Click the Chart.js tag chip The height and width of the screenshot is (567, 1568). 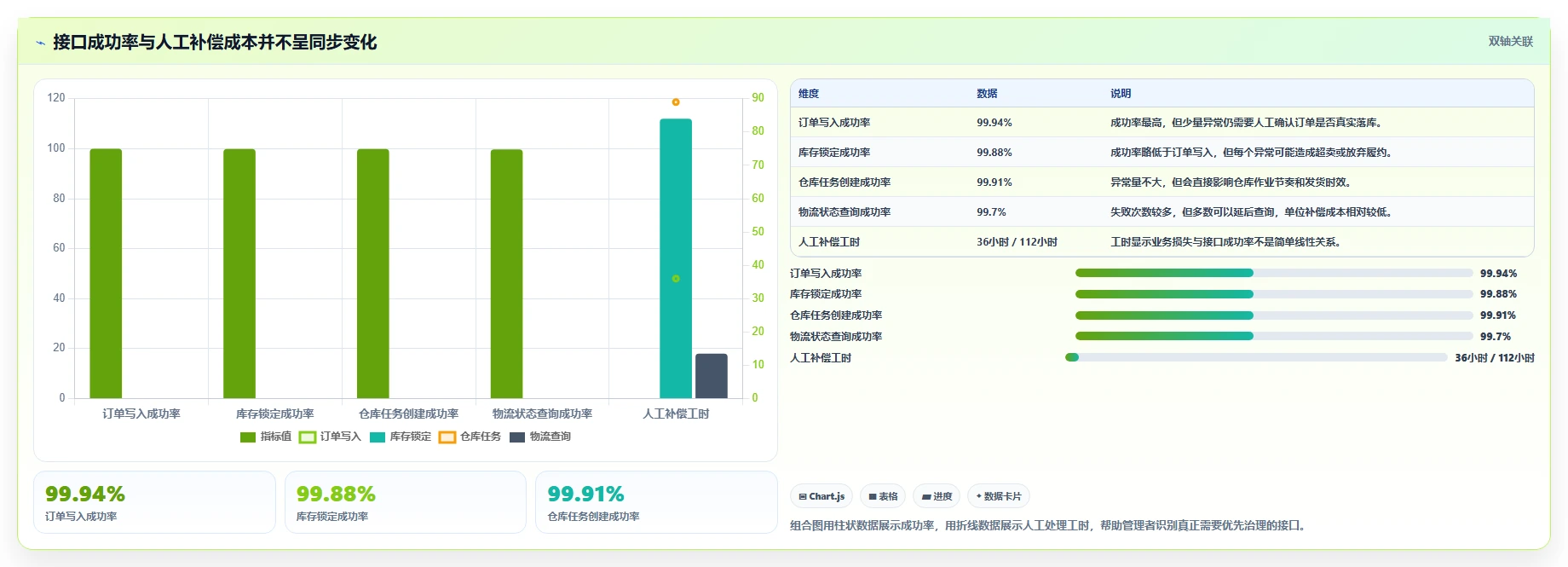coord(821,496)
